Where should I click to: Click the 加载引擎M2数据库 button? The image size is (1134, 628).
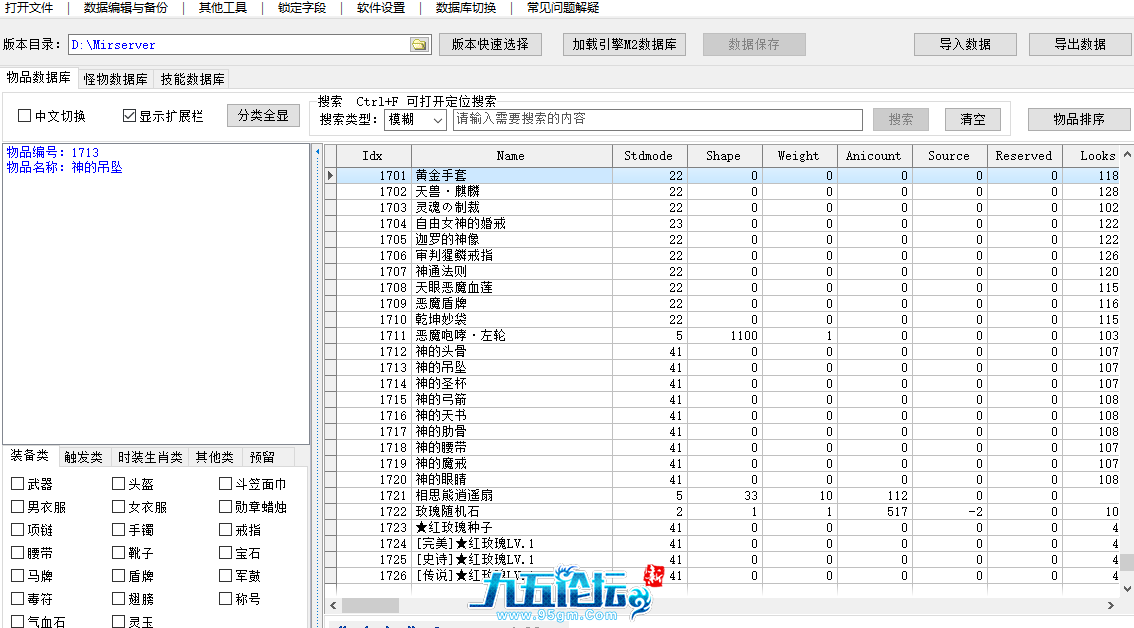click(x=624, y=45)
